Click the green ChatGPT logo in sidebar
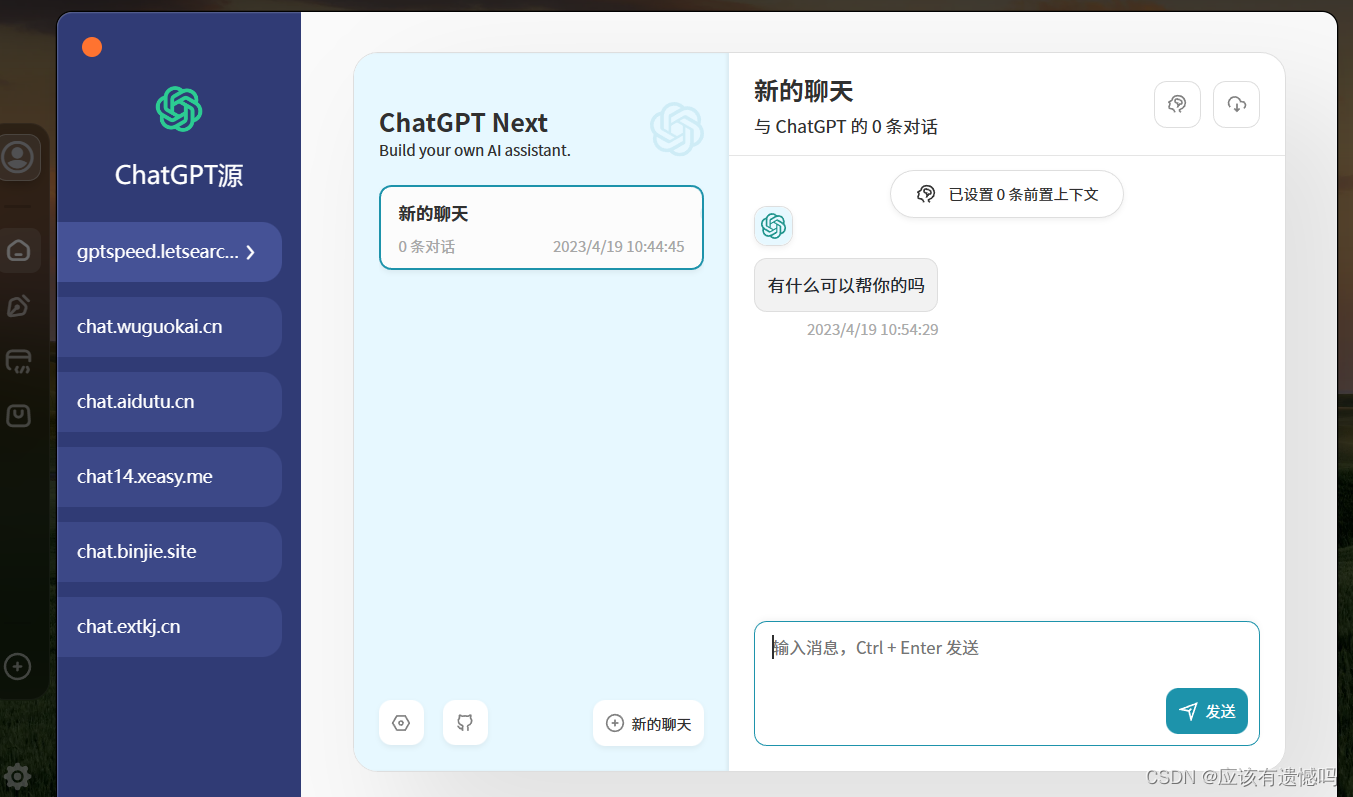The image size is (1353, 797). [179, 109]
